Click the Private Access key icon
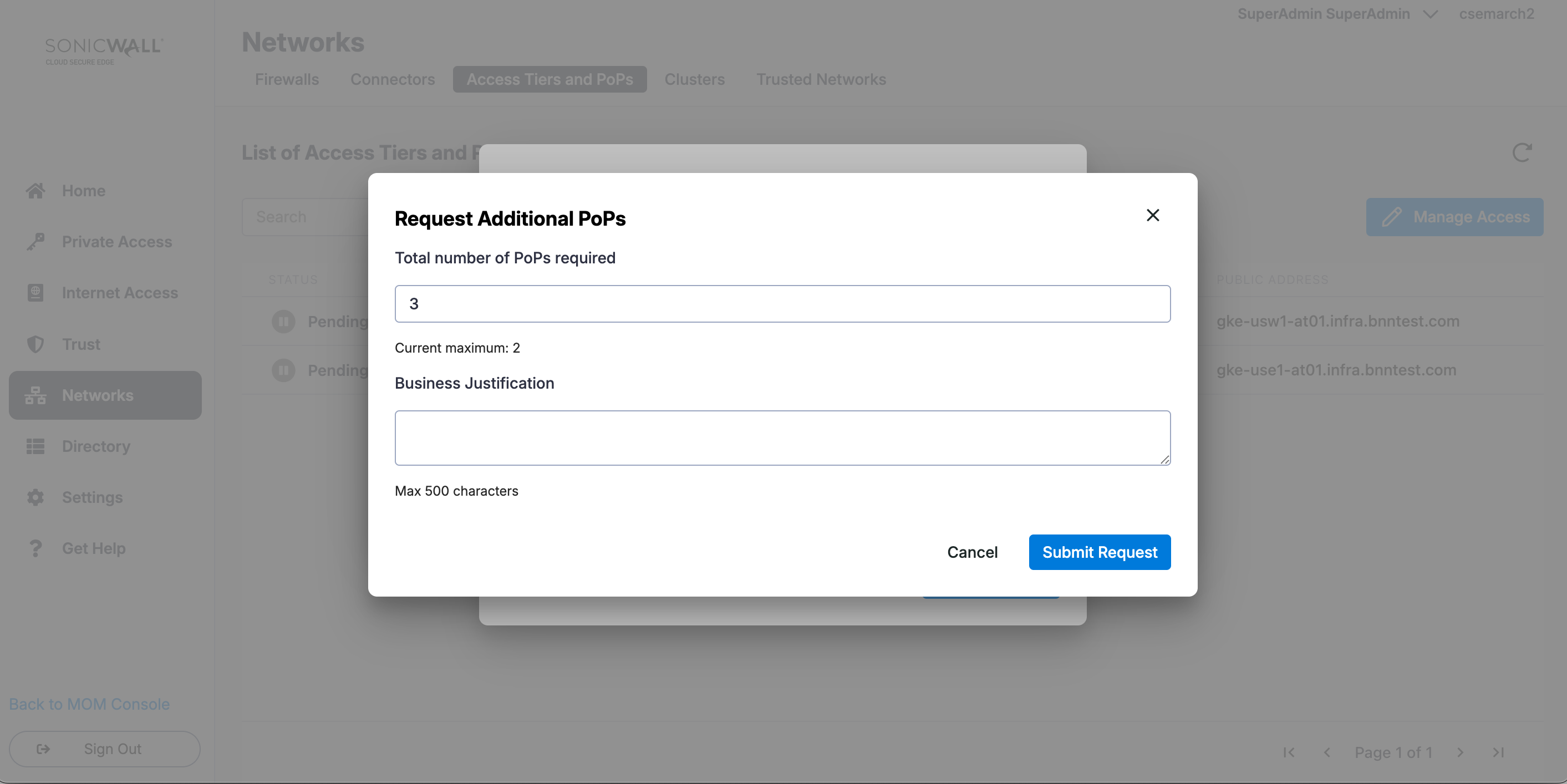The height and width of the screenshot is (784, 1567). (35, 241)
